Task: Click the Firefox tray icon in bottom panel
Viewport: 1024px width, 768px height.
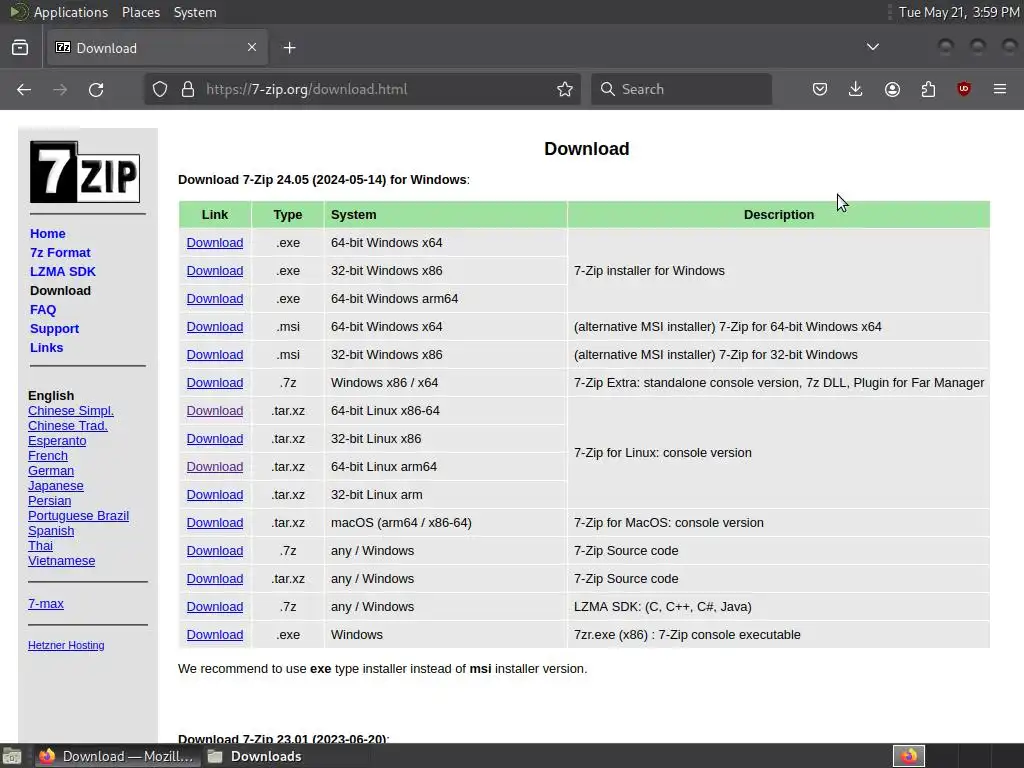Action: click(x=909, y=756)
